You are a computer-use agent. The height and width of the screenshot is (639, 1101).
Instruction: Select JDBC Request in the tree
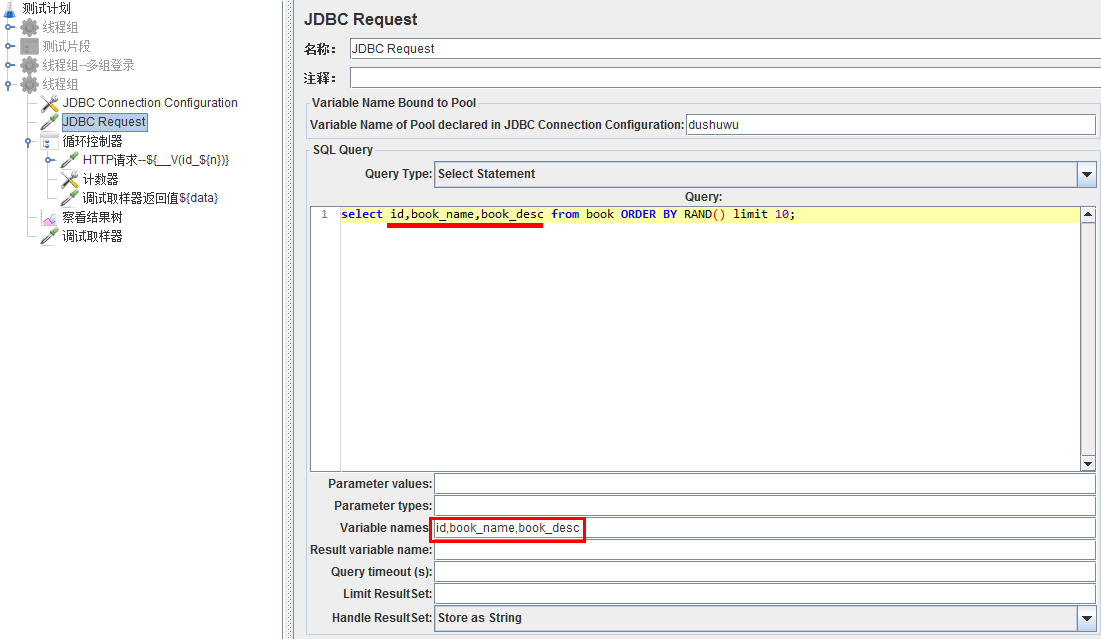pos(105,122)
